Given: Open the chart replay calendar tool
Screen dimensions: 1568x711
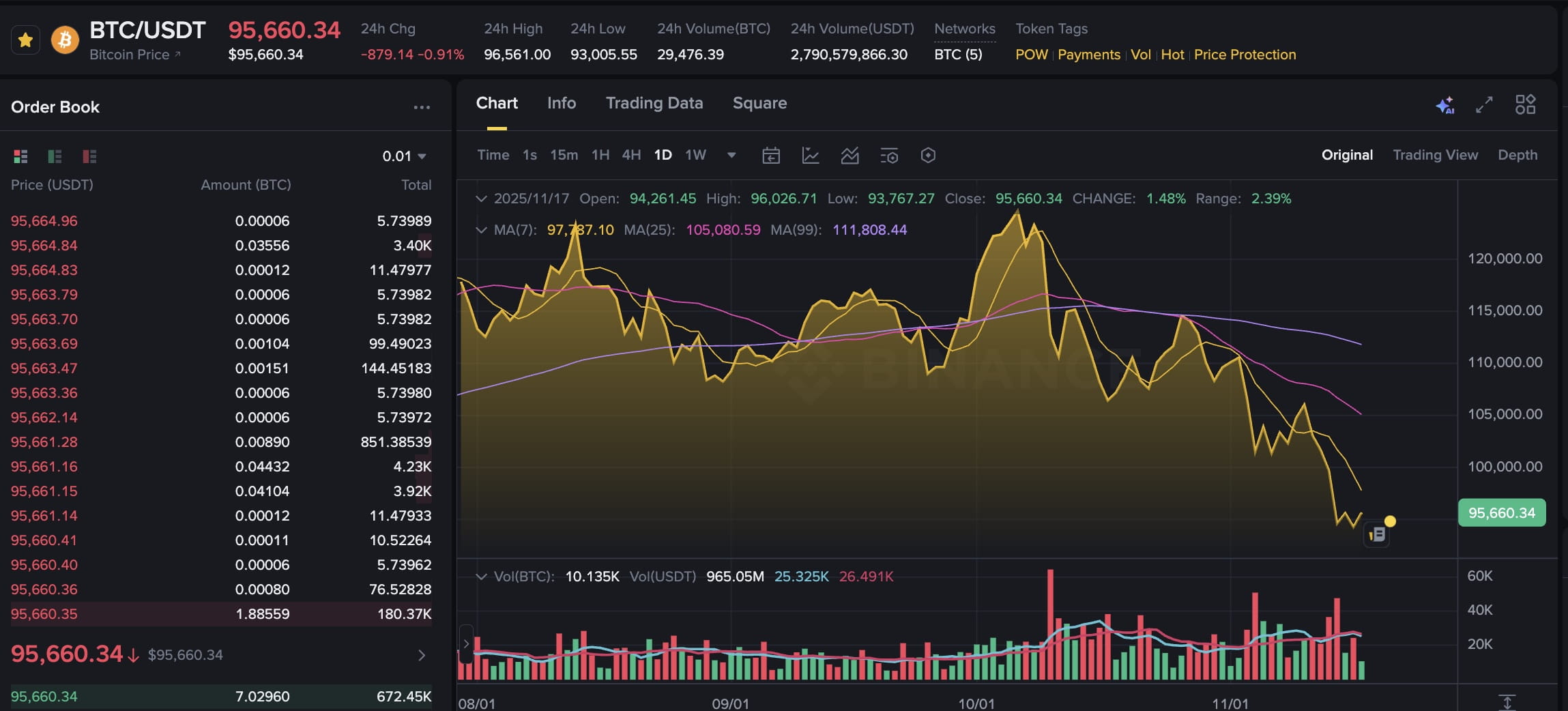Looking at the screenshot, I should [x=770, y=155].
